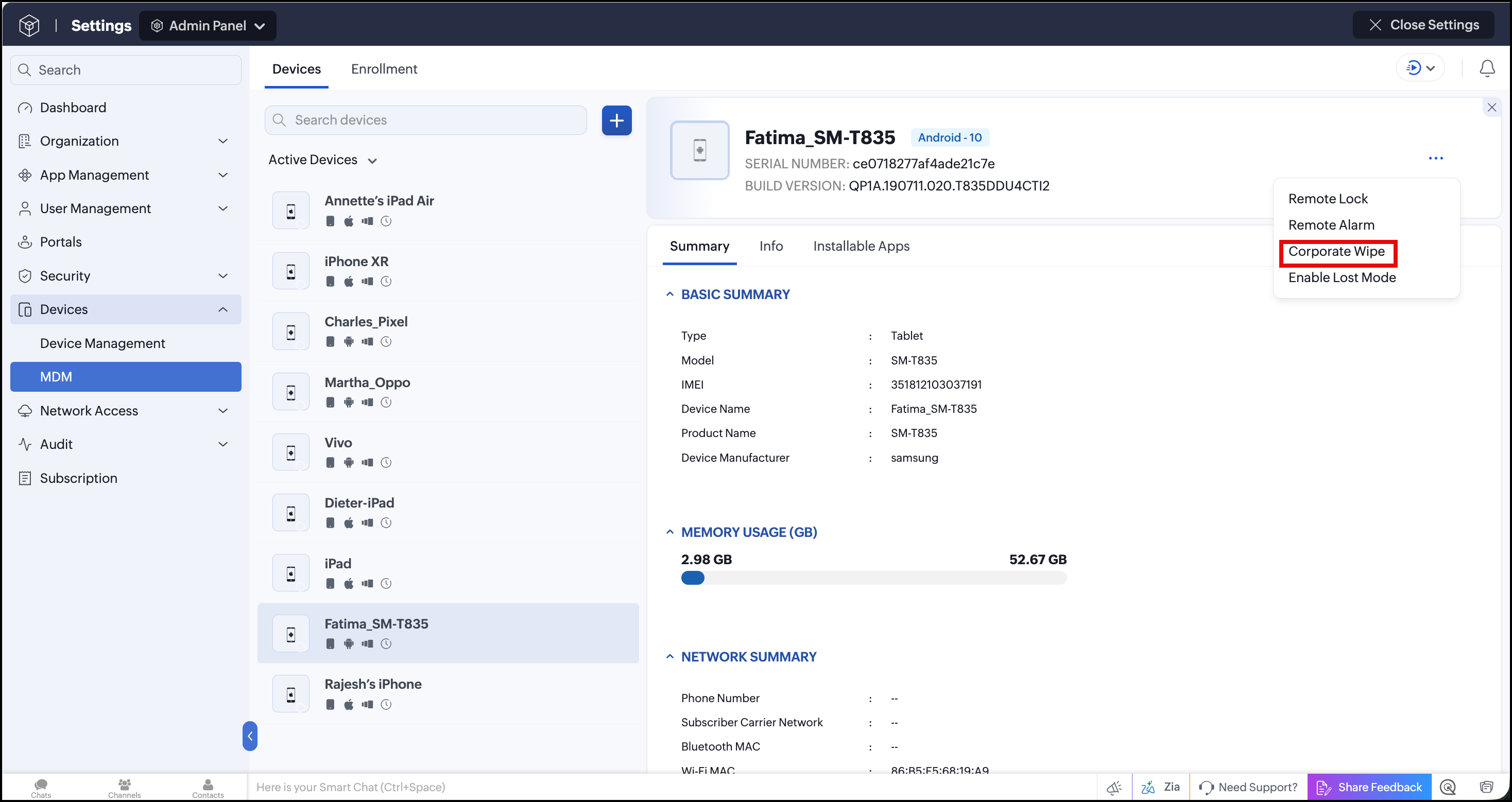Open Channels in the bottom bar

125,788
